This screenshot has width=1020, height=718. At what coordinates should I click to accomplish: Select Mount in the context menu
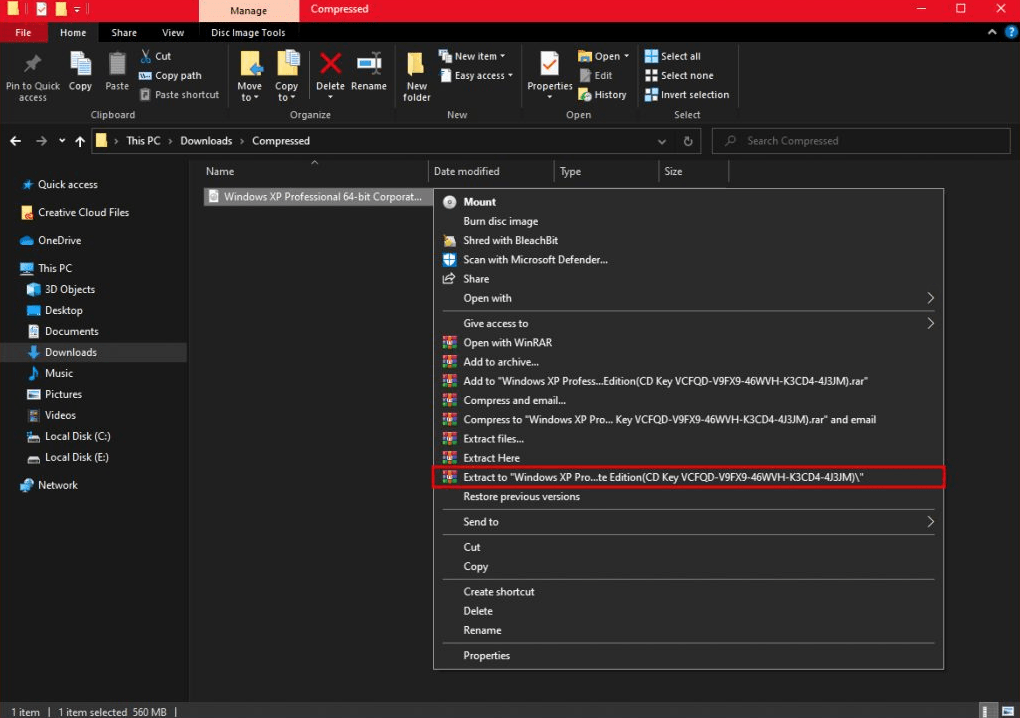pos(479,202)
